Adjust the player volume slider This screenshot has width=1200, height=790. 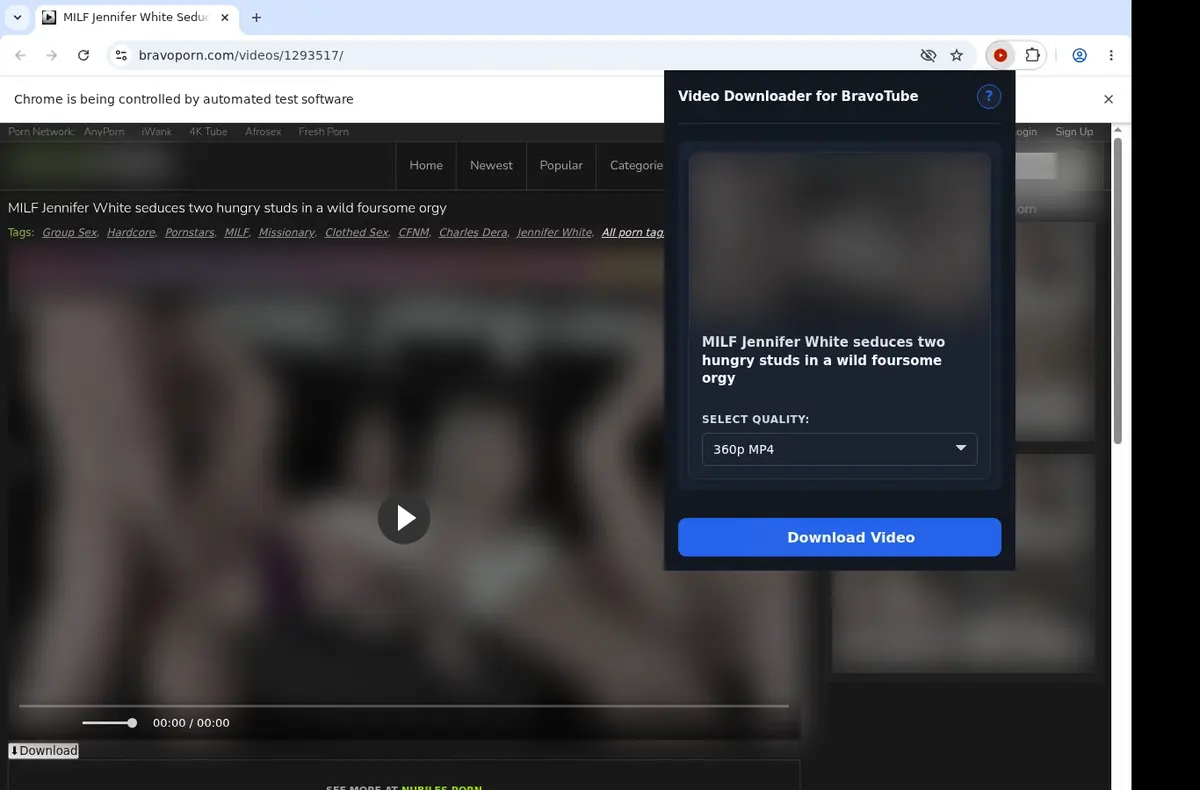(109, 723)
